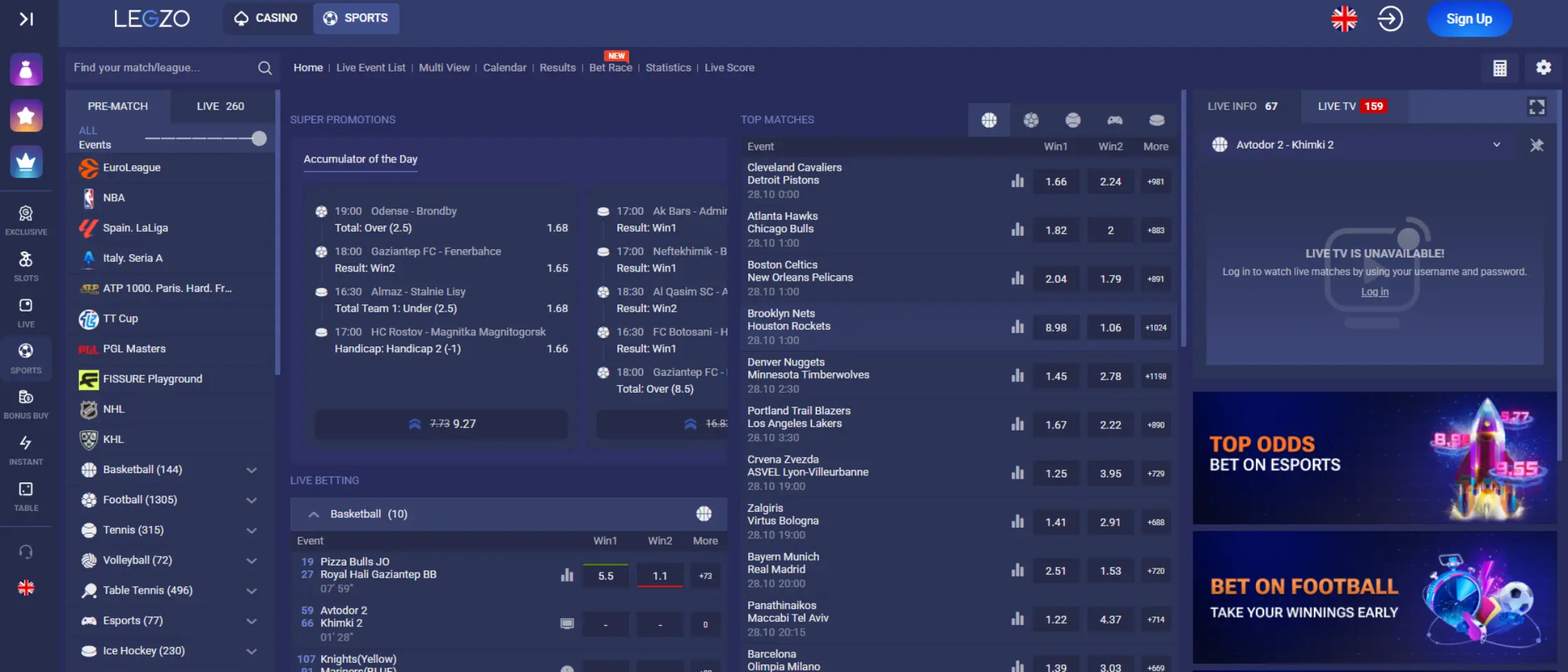Switch to the LIVE tab showing 260 events
This screenshot has width=1568, height=672.
tap(220, 106)
